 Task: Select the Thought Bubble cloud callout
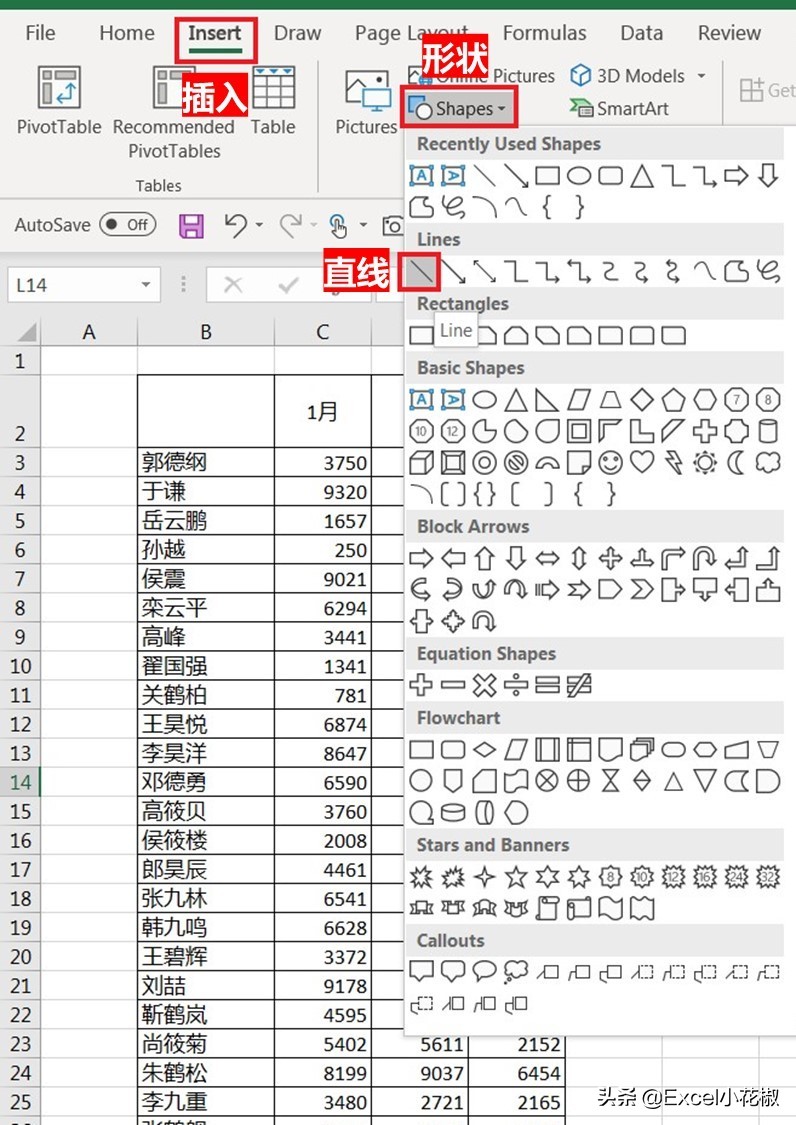[x=516, y=972]
